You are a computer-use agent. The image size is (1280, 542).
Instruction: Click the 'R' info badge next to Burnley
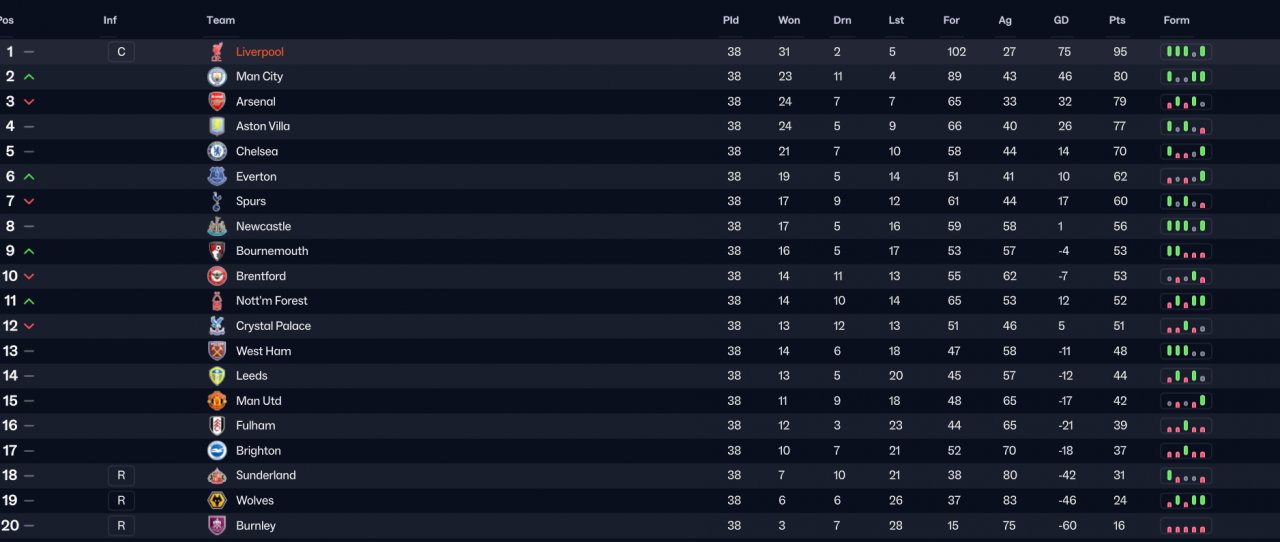point(121,526)
